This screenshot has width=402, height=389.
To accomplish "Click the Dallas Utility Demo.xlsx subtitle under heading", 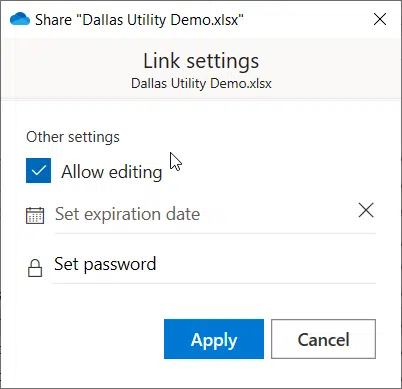I will pyautogui.click(x=201, y=83).
